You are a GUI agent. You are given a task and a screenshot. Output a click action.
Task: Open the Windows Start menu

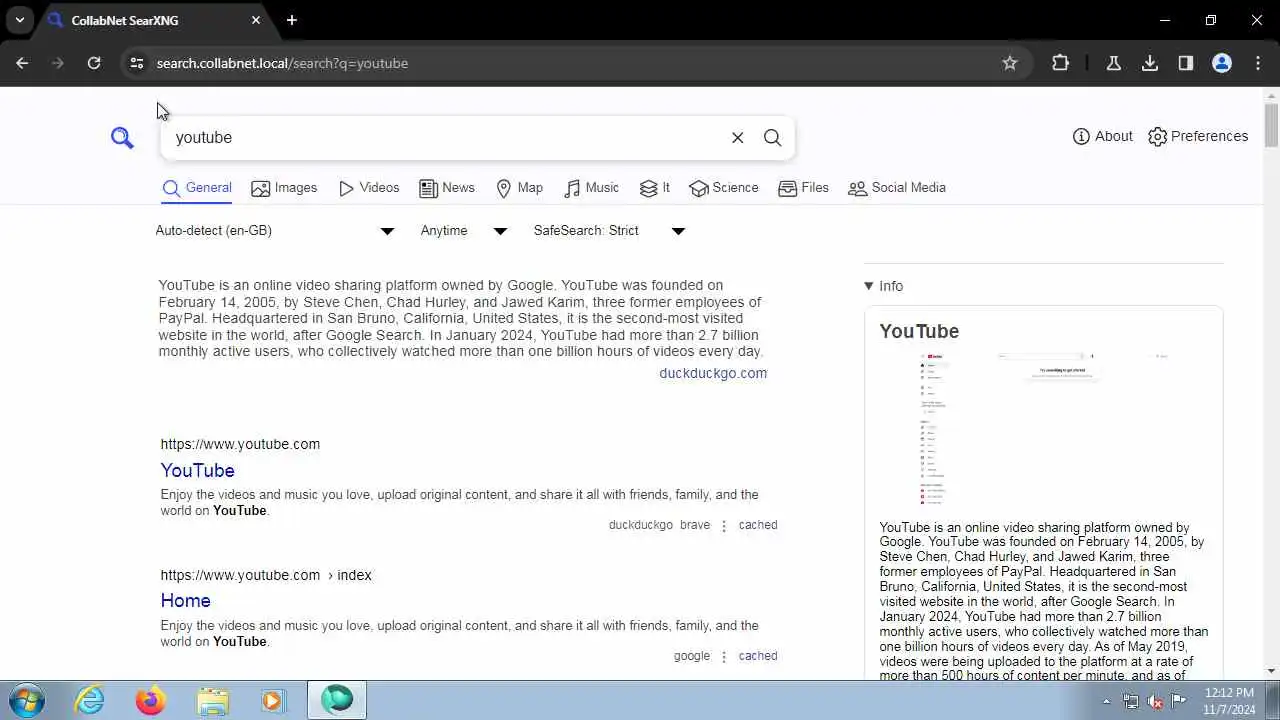tap(26, 700)
